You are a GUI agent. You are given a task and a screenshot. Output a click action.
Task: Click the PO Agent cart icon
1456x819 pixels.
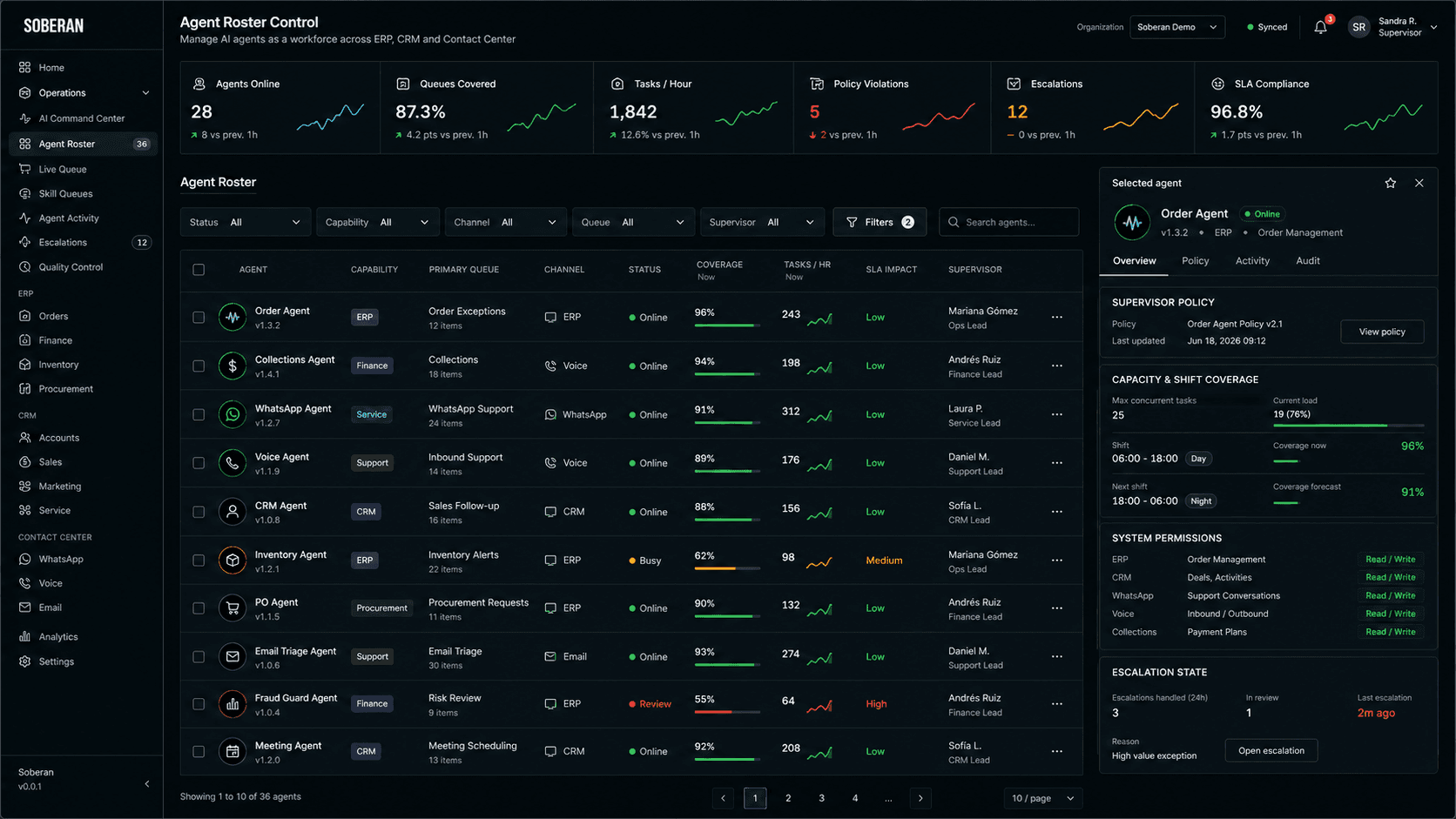(x=233, y=608)
